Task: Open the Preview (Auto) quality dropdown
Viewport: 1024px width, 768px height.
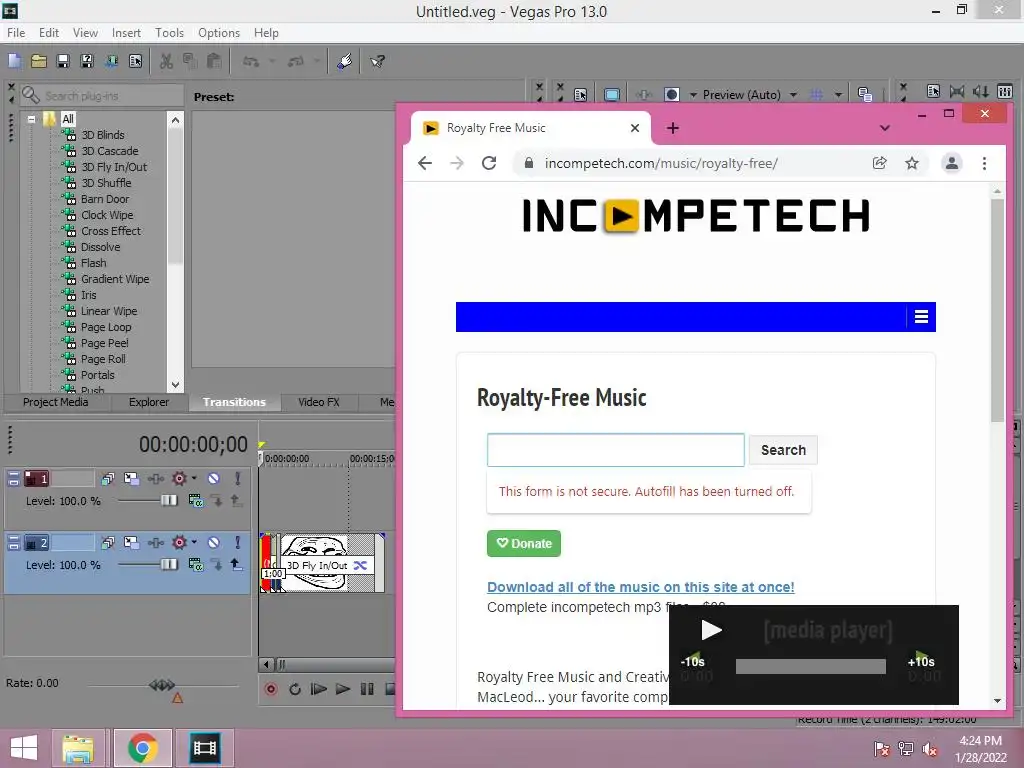Action: (793, 95)
